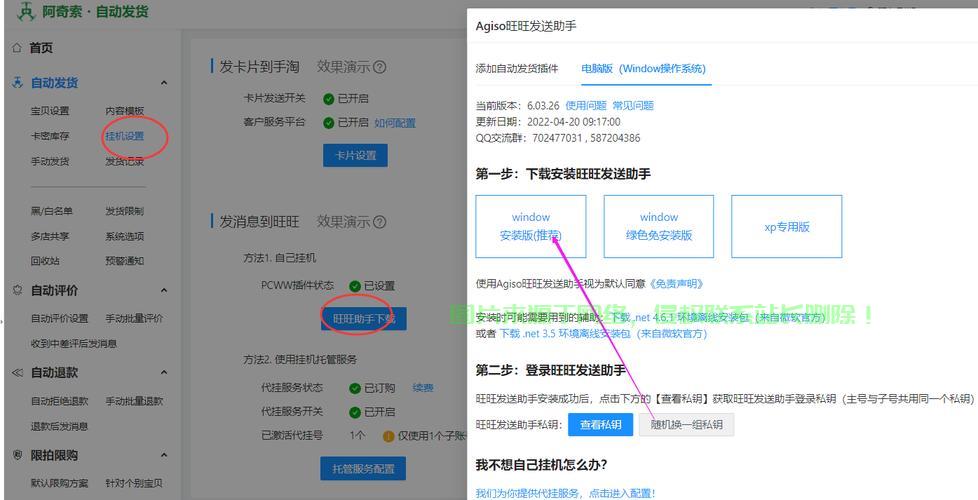Screen dimensions: 978x500
Task: Open 针对个别宝贝 in sidebar
Action: (x=134, y=484)
